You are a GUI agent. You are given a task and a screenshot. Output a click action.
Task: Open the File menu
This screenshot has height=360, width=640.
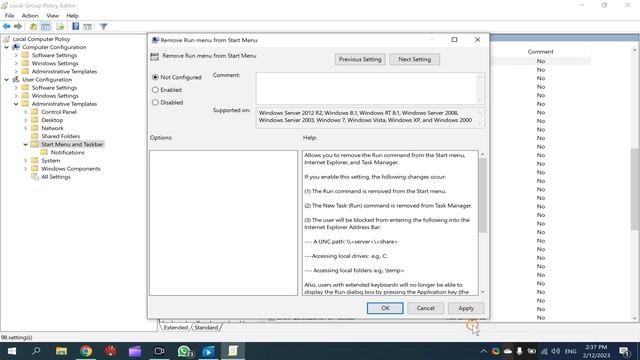[9, 16]
